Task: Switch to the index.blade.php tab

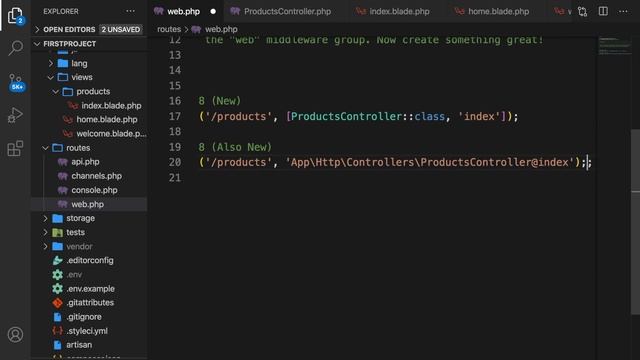Action: pyautogui.click(x=399, y=11)
